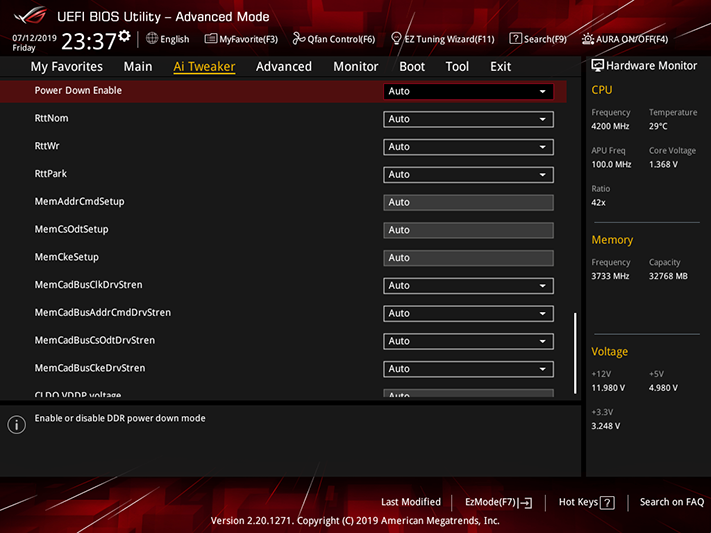Screen dimensions: 711x533
Task: Open Search(F9) question icon
Action: click(x=515, y=39)
